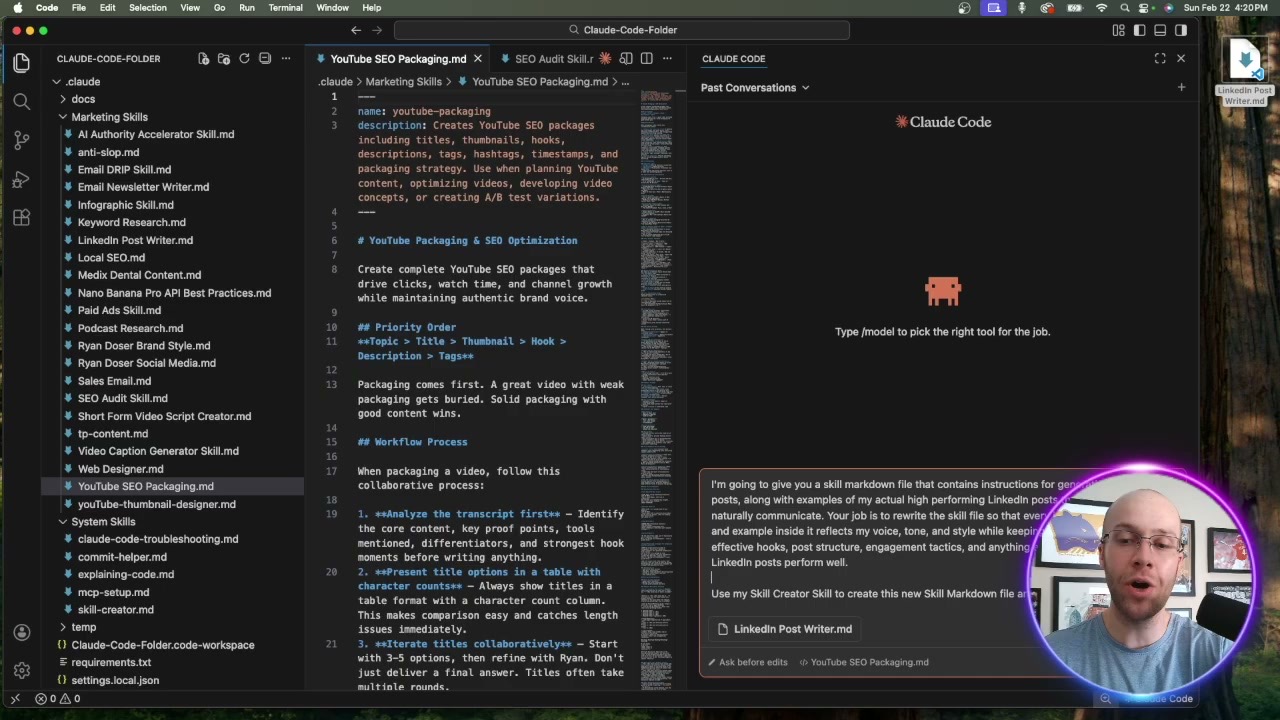Open markdown preview to the side
The image size is (1280, 720).
coord(626,59)
